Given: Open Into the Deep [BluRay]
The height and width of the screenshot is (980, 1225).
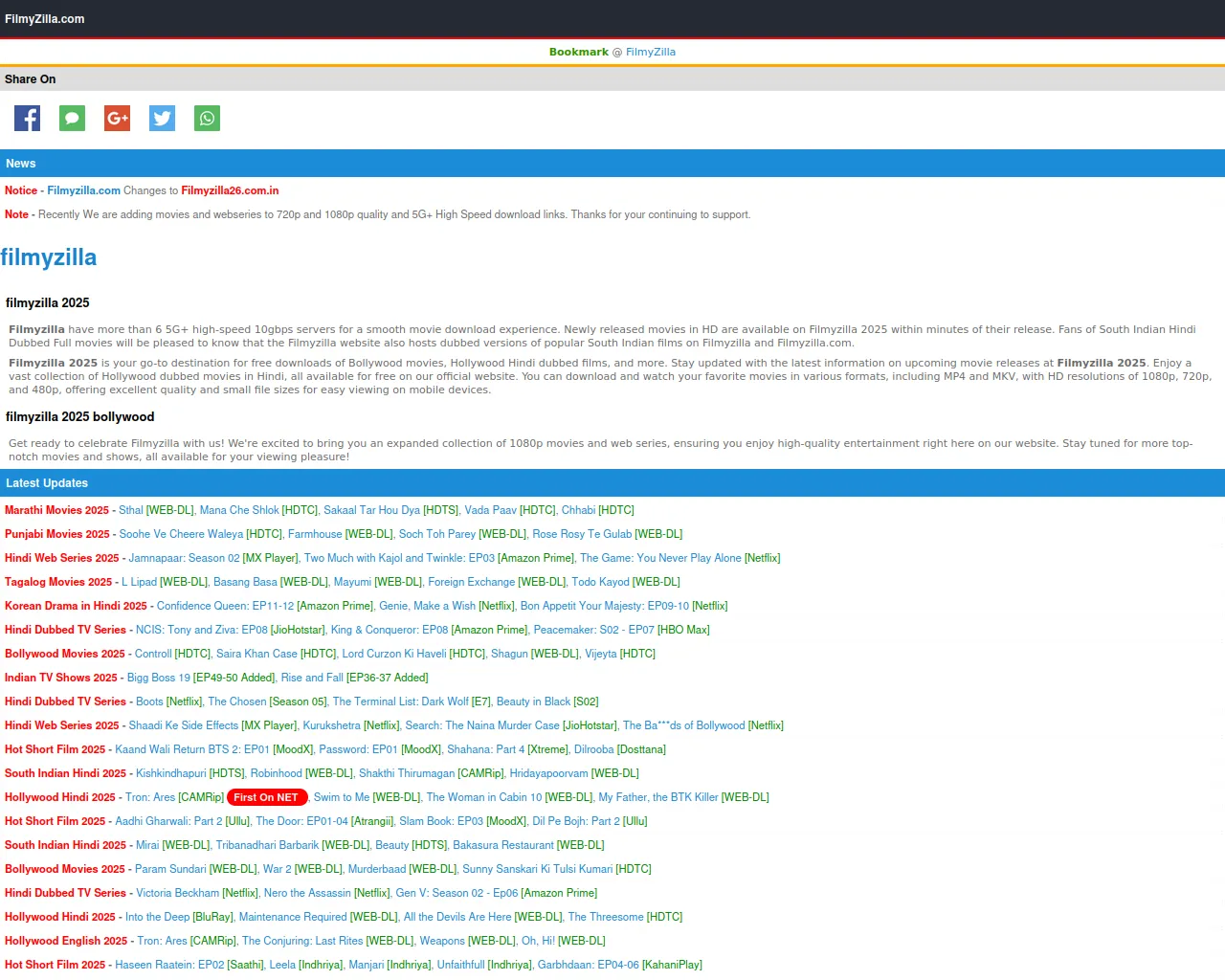Looking at the screenshot, I should [x=179, y=917].
